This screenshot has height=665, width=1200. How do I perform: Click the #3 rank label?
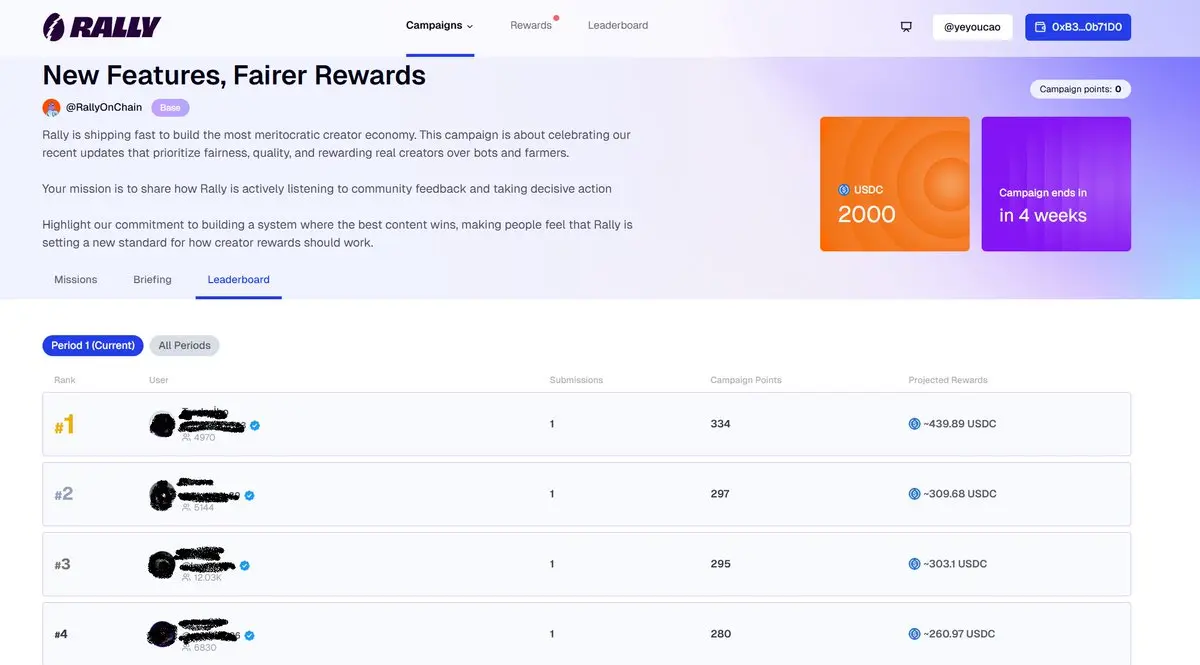[62, 564]
